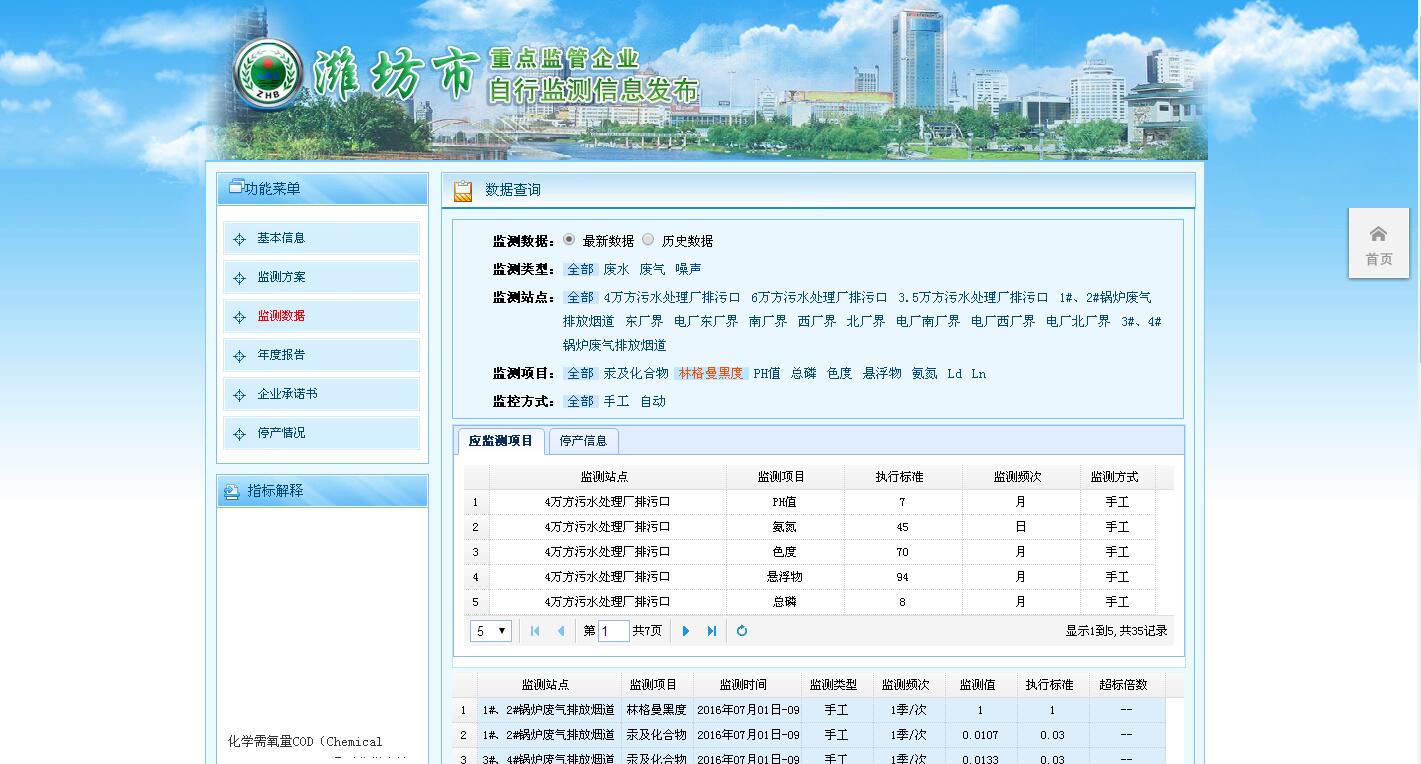
Task: Select the 历史数据 radio button
Action: coord(648,240)
